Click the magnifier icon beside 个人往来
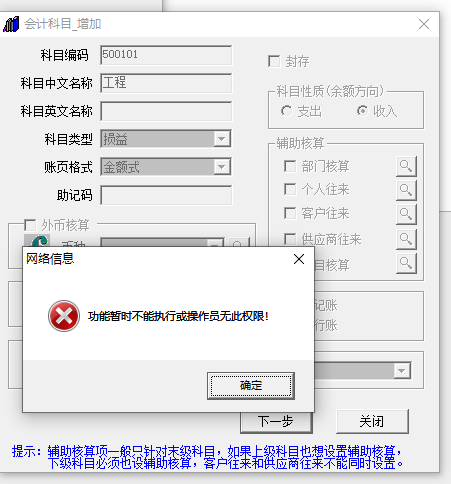Screen dimensions: 451x484 point(406,190)
